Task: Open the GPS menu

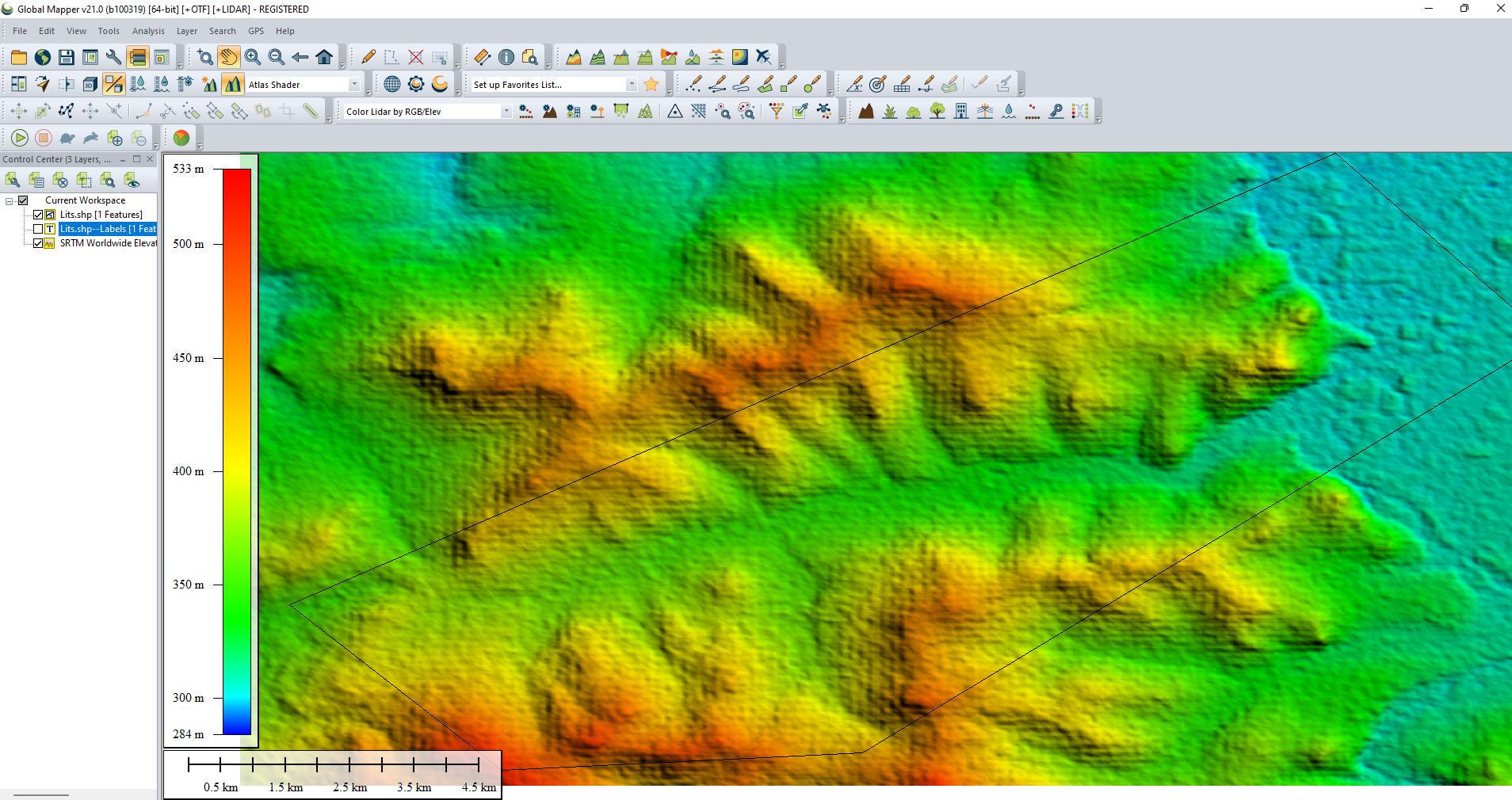Action: (x=256, y=31)
